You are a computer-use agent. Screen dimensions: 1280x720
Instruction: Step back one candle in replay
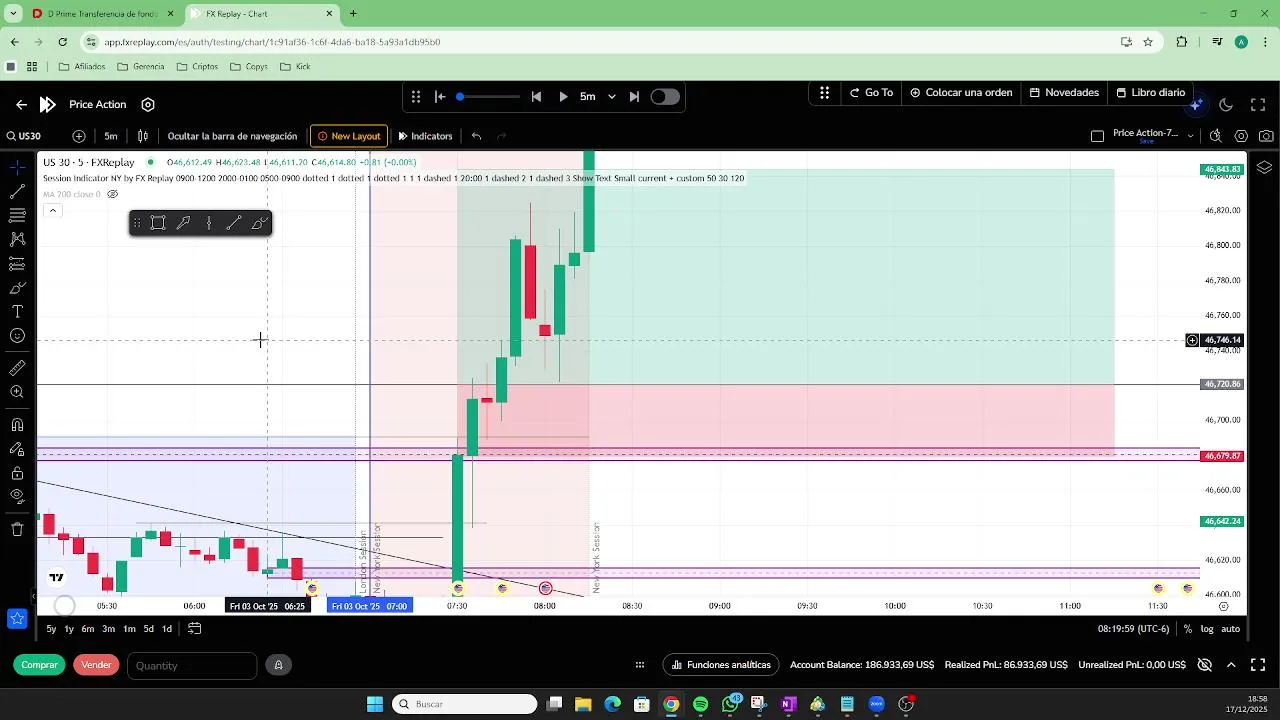click(x=536, y=97)
